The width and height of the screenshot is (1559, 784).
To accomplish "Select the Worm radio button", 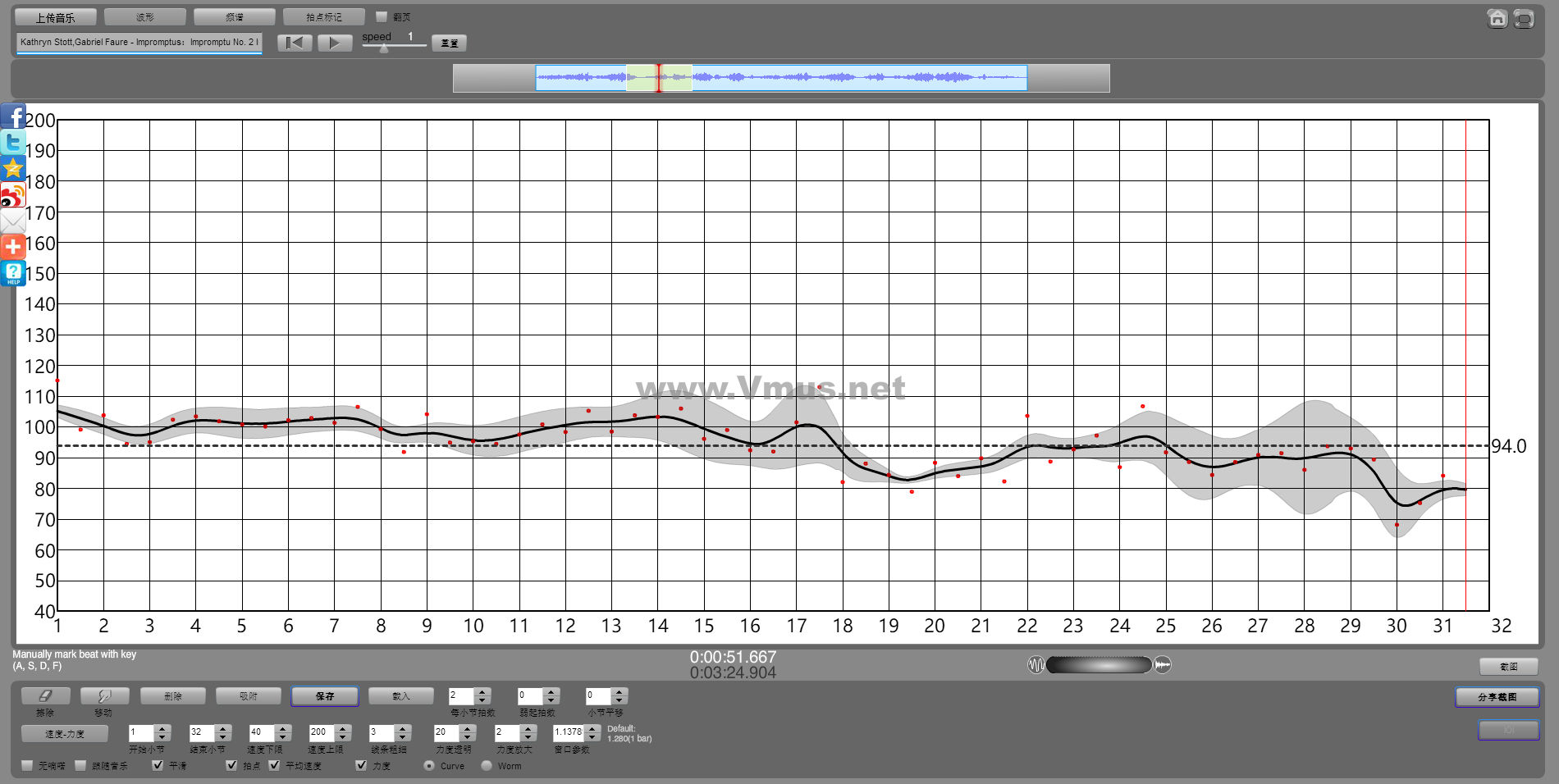I will [487, 765].
